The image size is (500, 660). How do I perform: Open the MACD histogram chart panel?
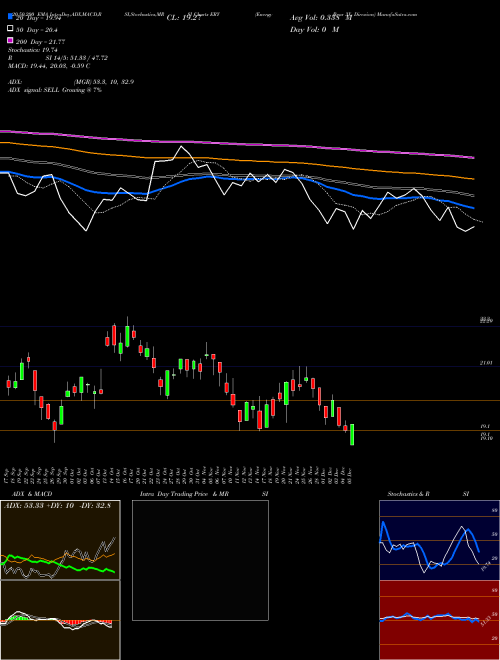[x=60, y=620]
